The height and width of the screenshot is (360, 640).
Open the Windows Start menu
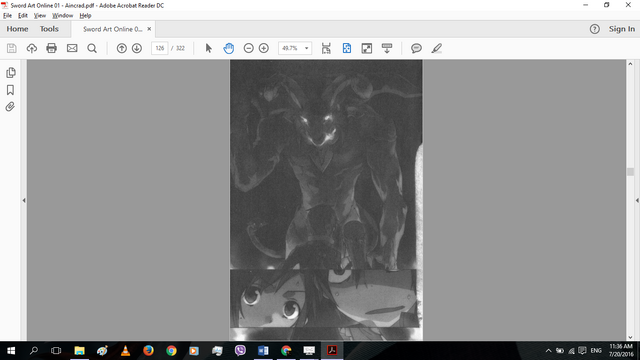[x=11, y=351]
